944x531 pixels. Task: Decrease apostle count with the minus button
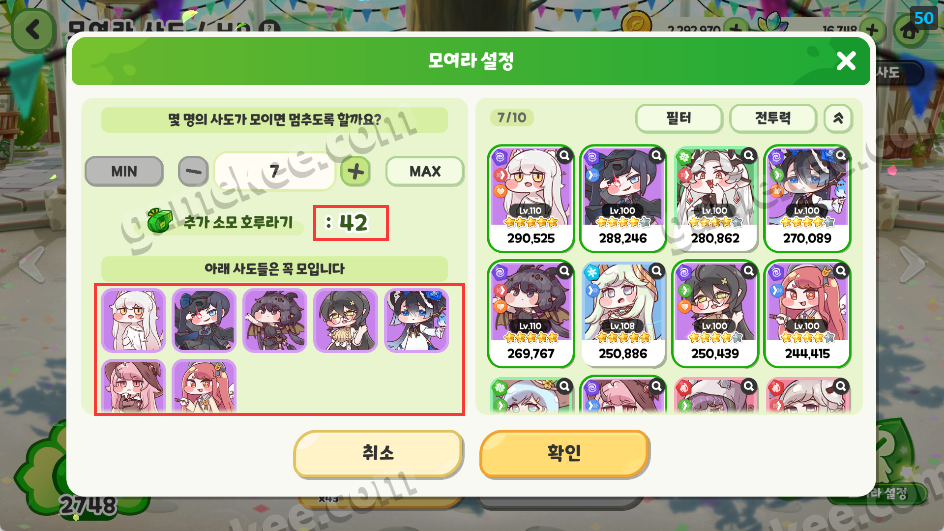(193, 172)
